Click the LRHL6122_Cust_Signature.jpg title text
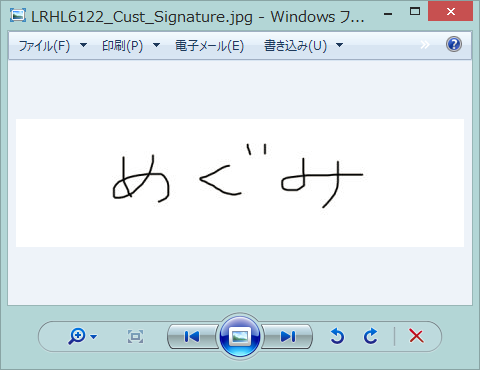 [x=142, y=17]
